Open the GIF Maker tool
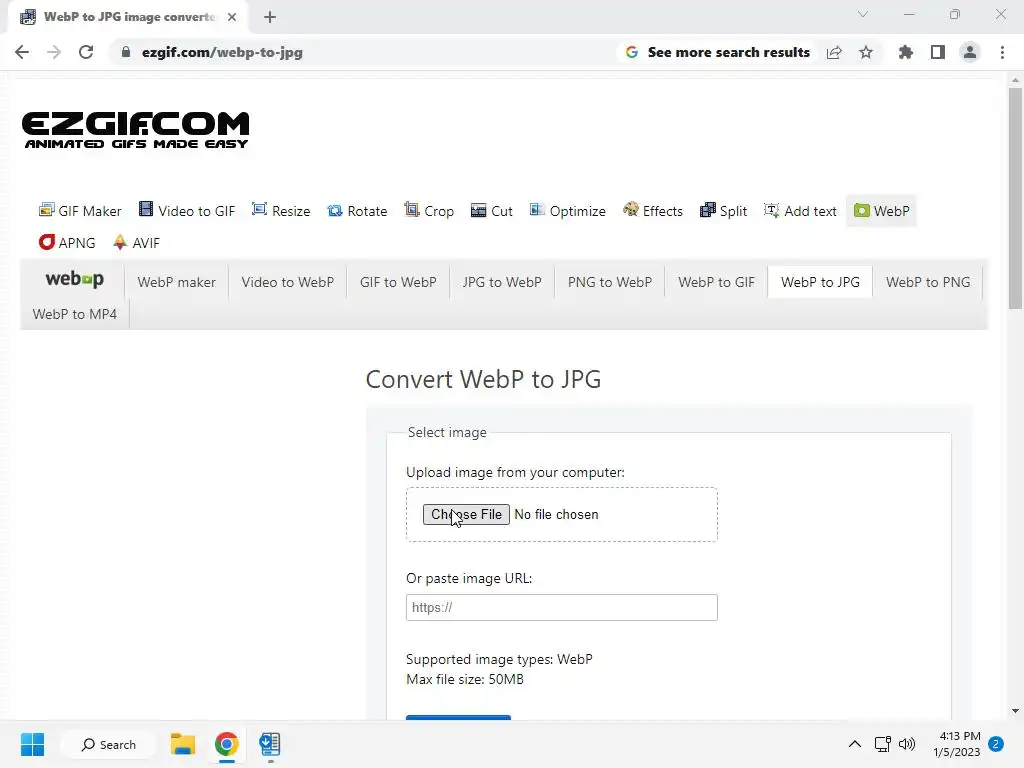The image size is (1024, 768). [80, 211]
